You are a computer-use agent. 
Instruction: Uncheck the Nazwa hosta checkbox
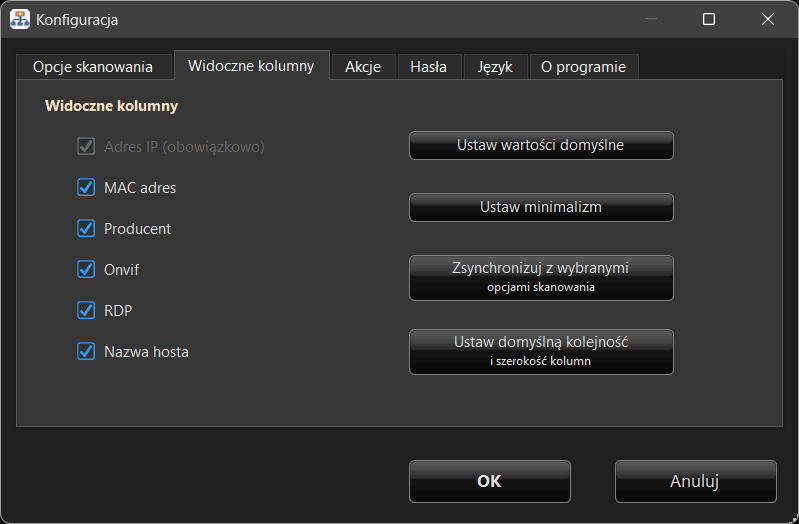[x=86, y=351]
